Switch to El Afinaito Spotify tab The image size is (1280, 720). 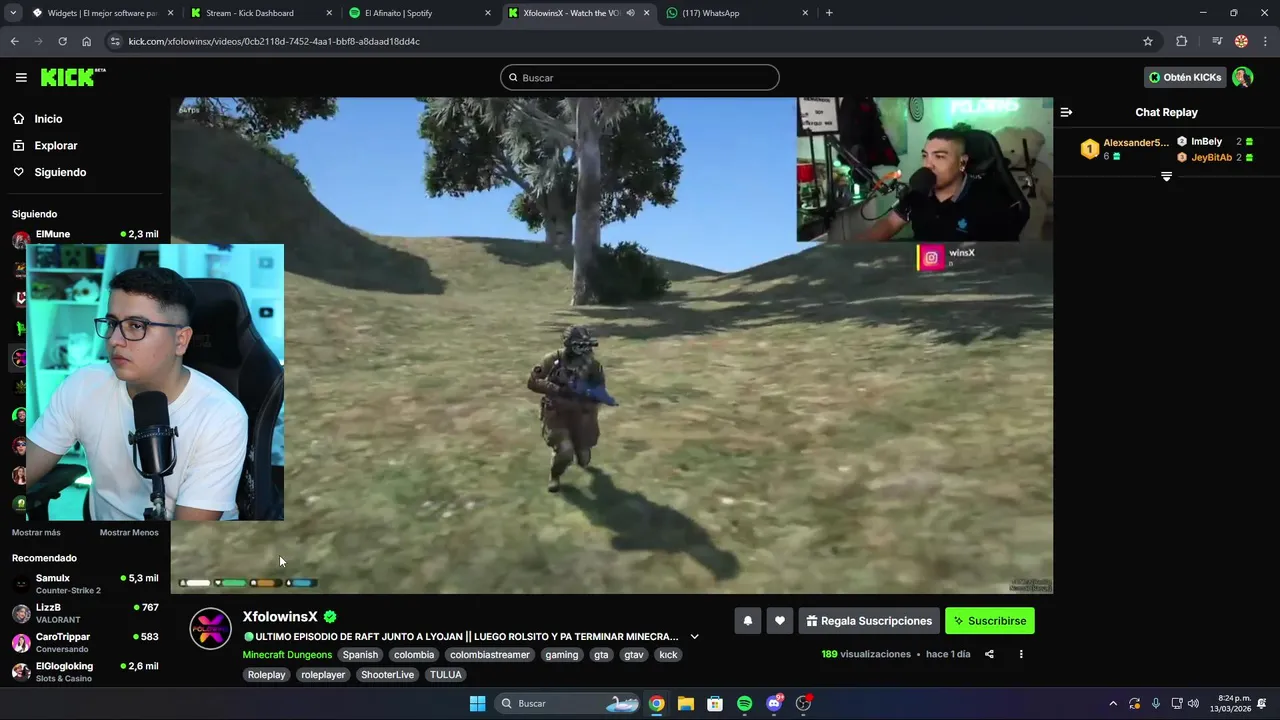(x=418, y=13)
